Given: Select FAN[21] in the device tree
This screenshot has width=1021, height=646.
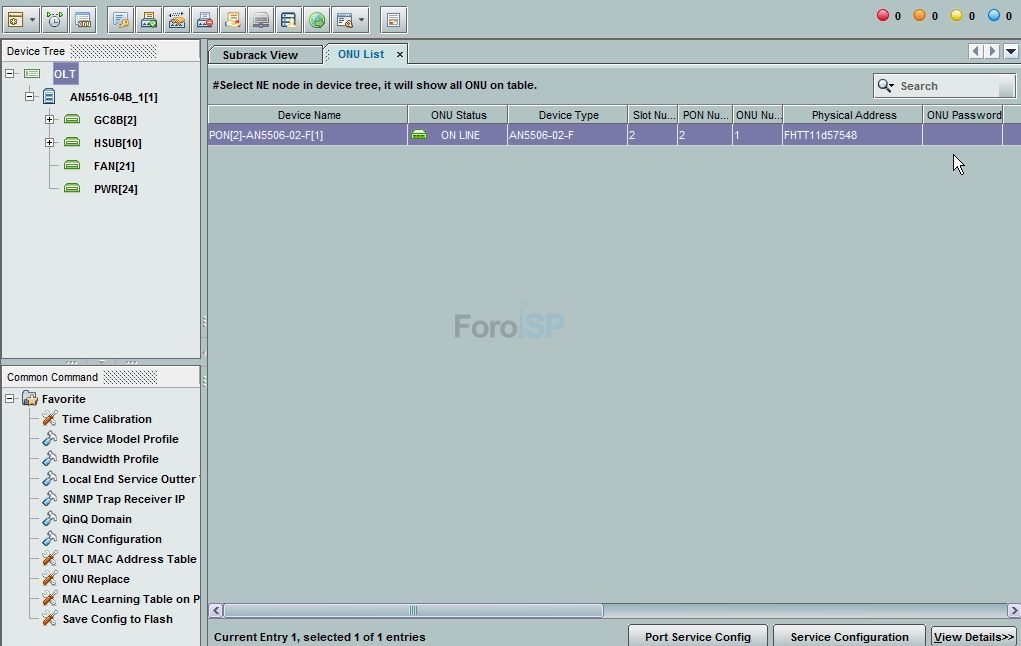Looking at the screenshot, I should 114,166.
